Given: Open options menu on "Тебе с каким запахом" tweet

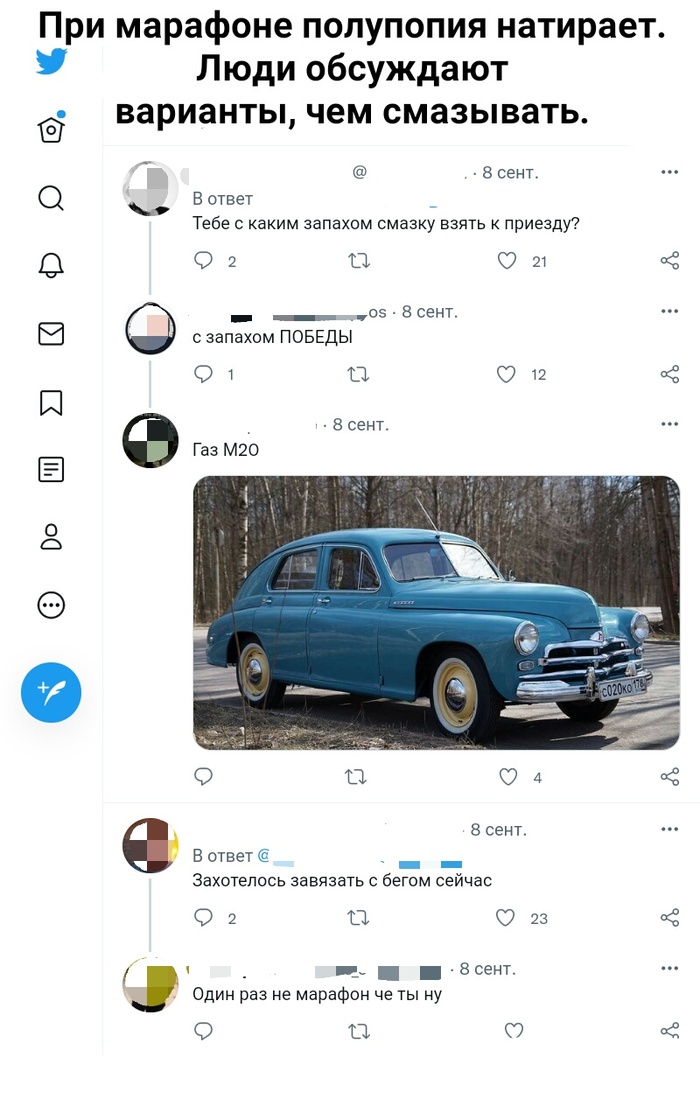Looking at the screenshot, I should [670, 172].
